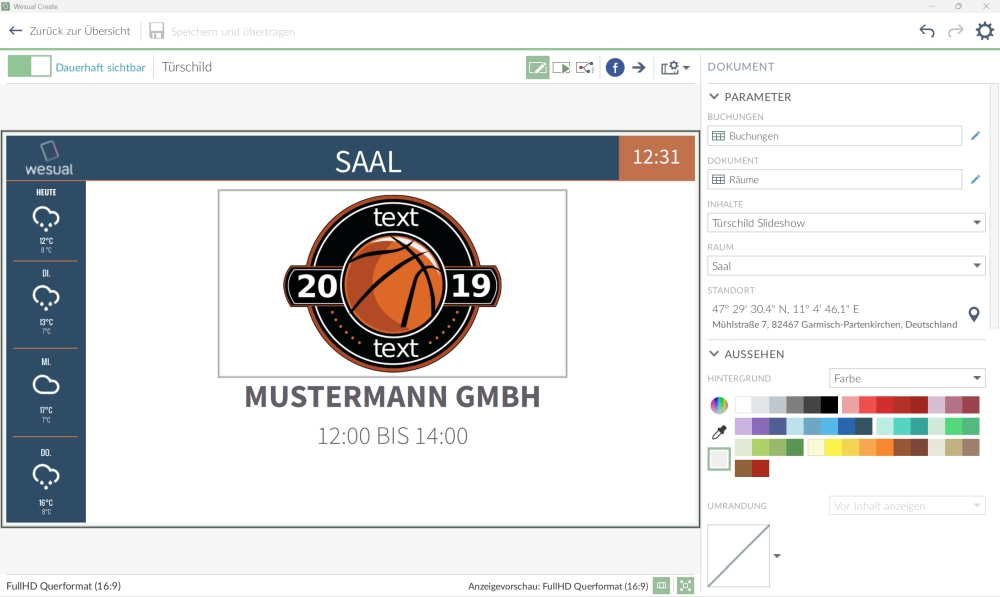Image resolution: width=1000 pixels, height=597 pixels.
Task: Toggle fit-to-screen in the status bar
Action: point(685,586)
